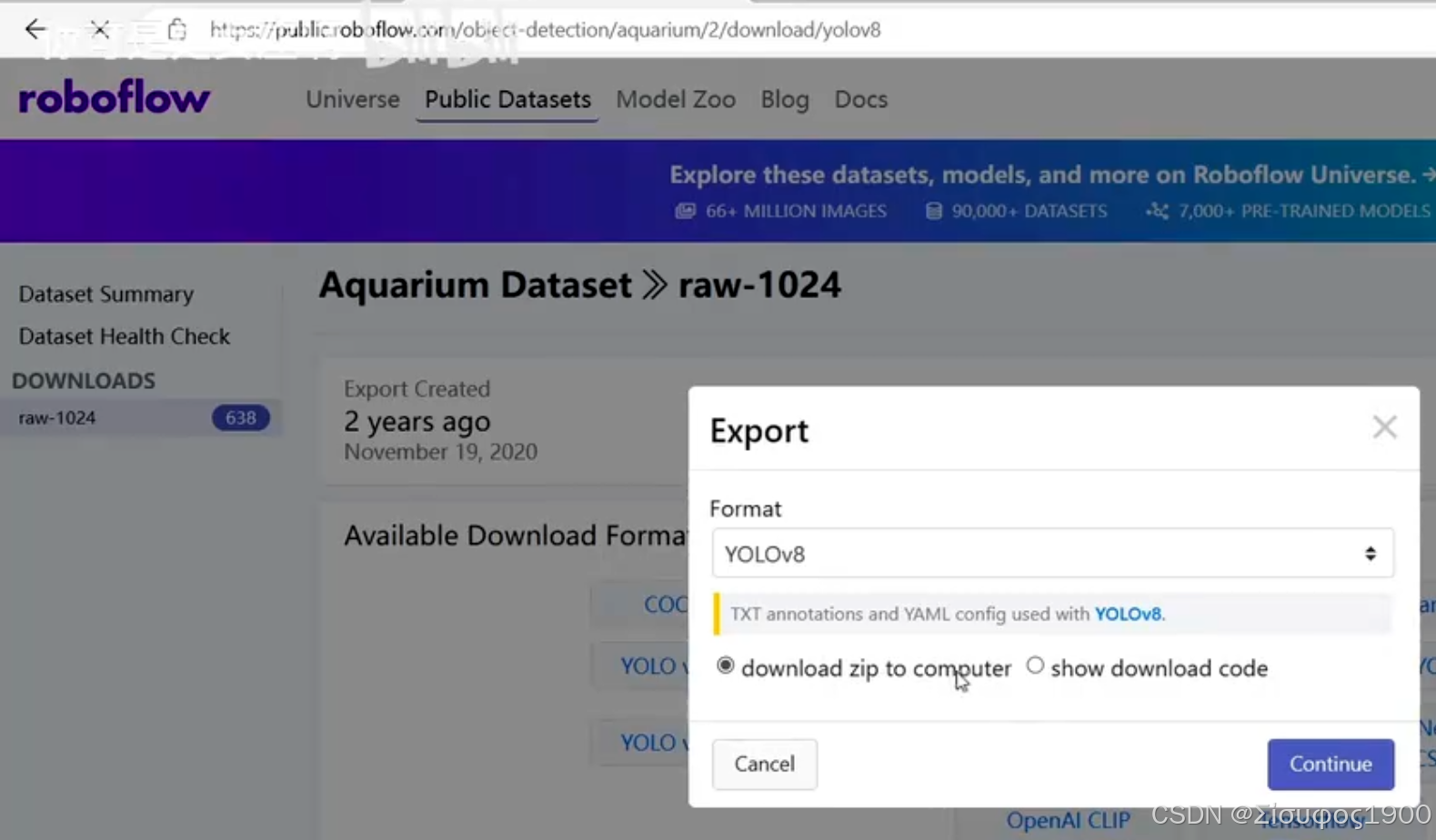
Task: Stop page loading with the X icon
Action: pos(100,29)
